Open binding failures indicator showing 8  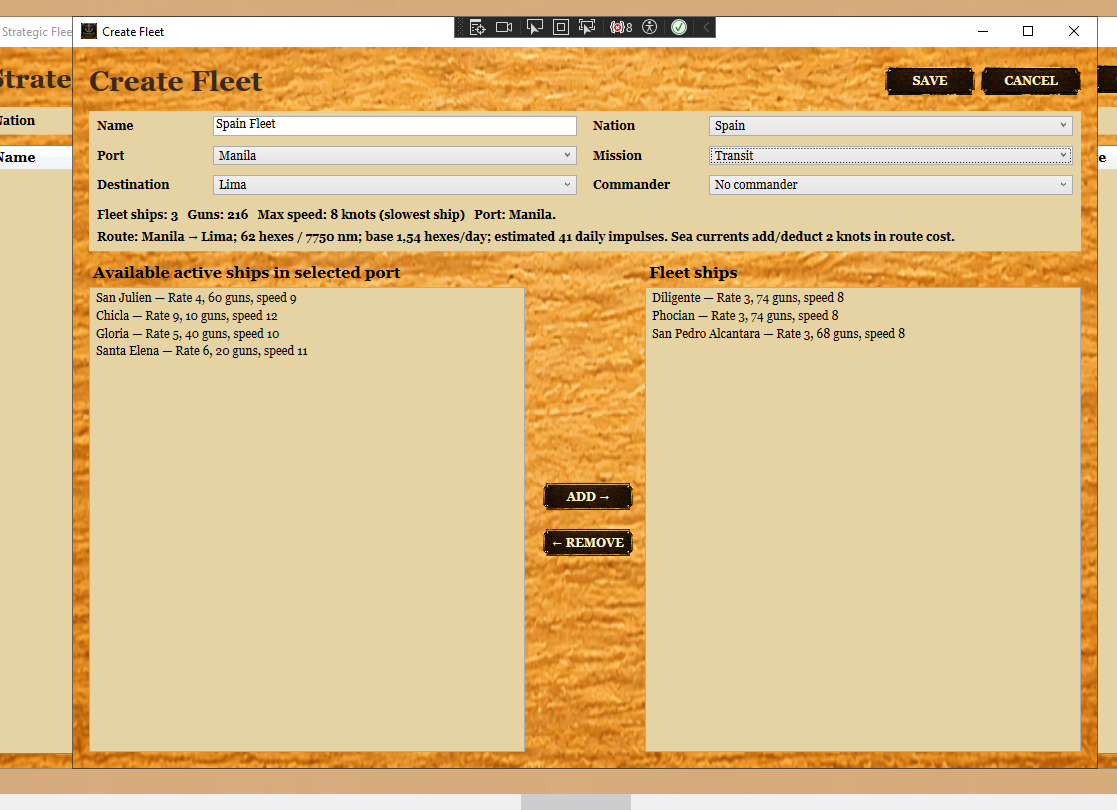coord(620,27)
